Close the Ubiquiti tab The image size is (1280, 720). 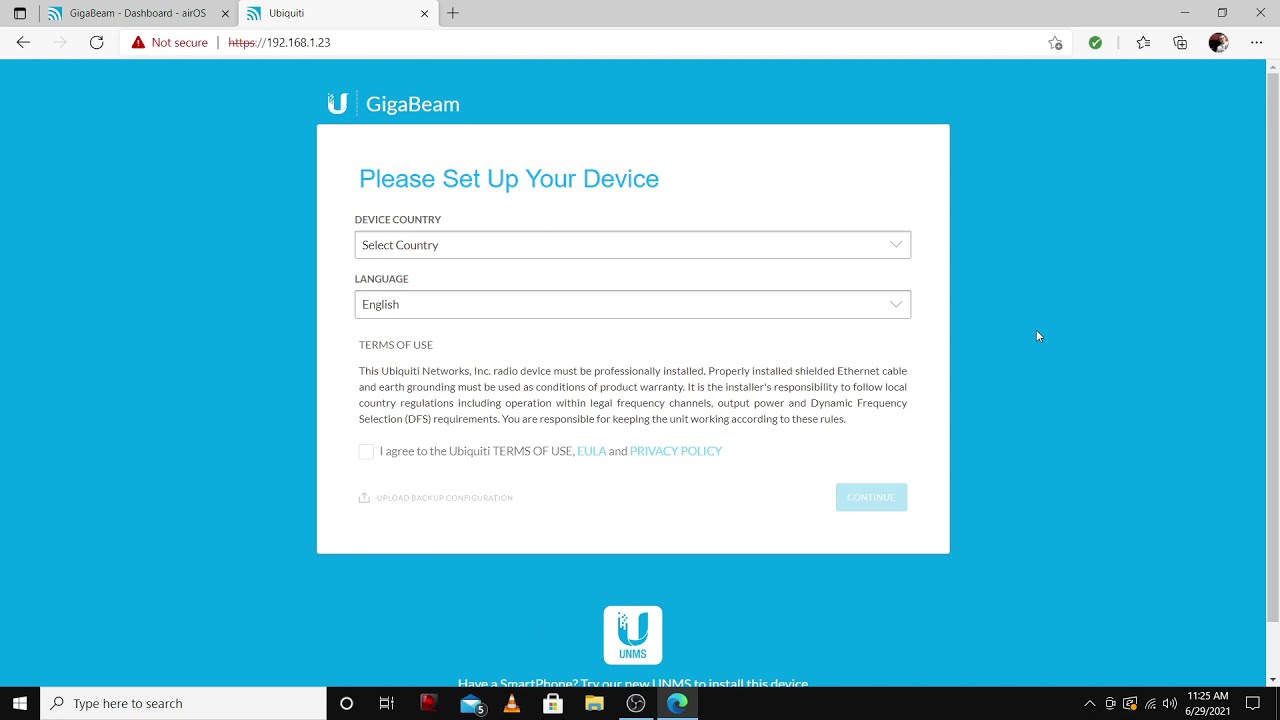pos(424,14)
